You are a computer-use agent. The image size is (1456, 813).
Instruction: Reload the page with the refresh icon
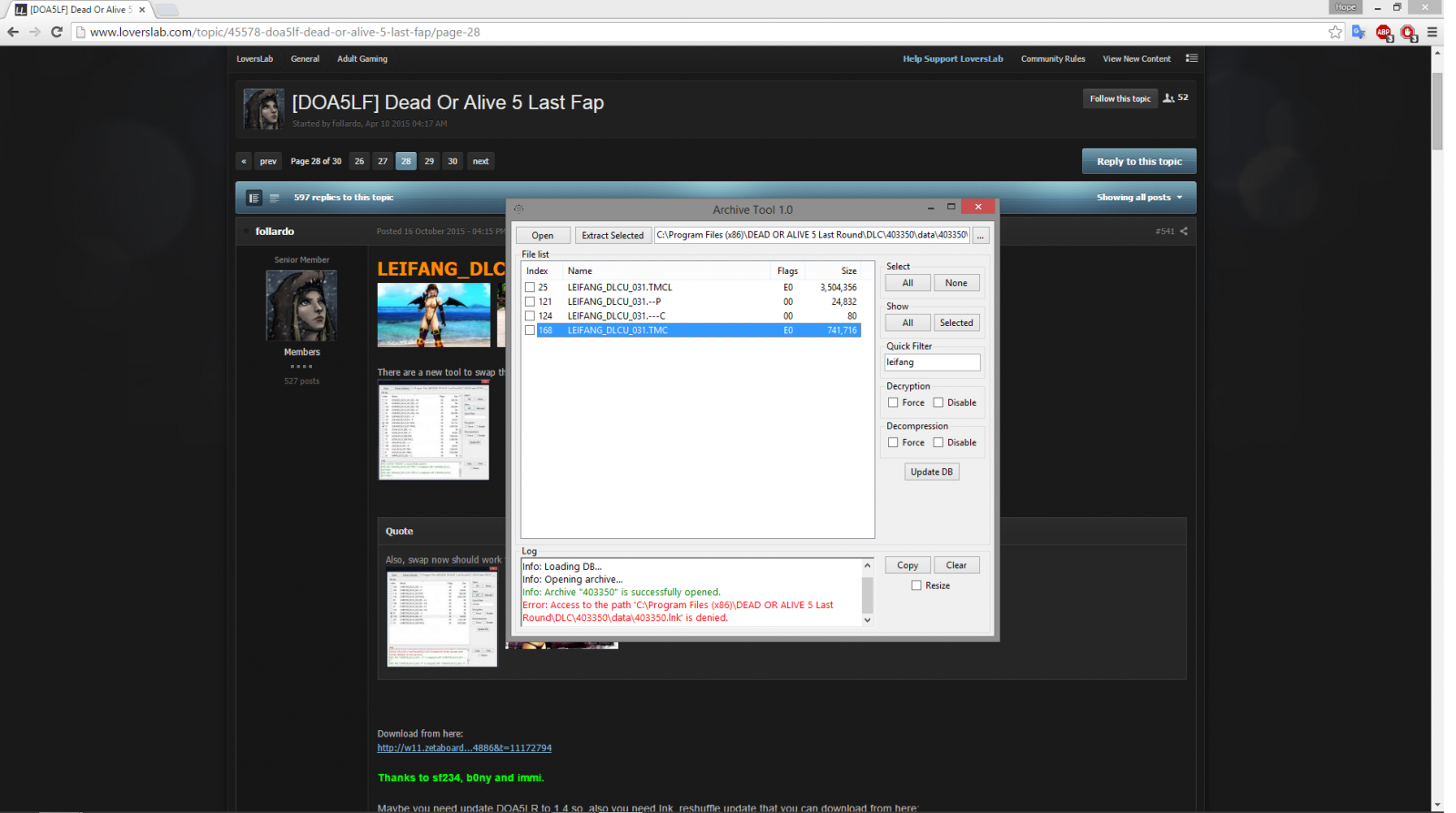(56, 32)
